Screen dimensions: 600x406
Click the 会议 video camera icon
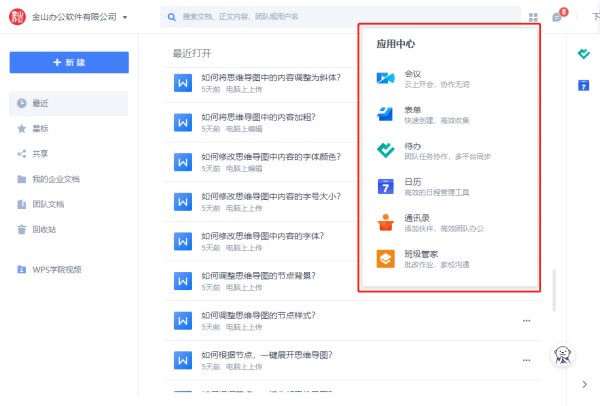pyautogui.click(x=385, y=78)
